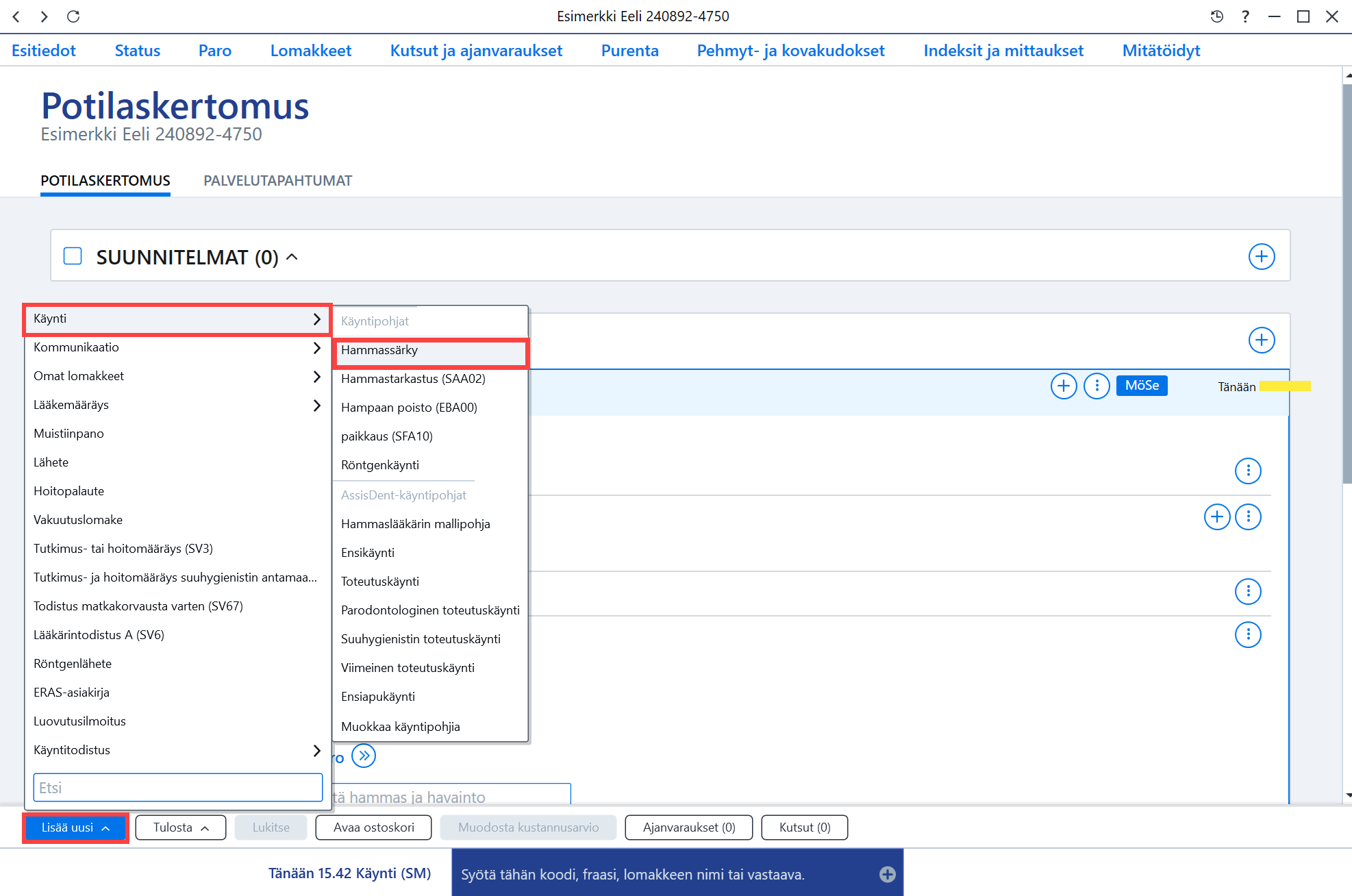
Task: Open help question mark icon
Action: 1245,16
